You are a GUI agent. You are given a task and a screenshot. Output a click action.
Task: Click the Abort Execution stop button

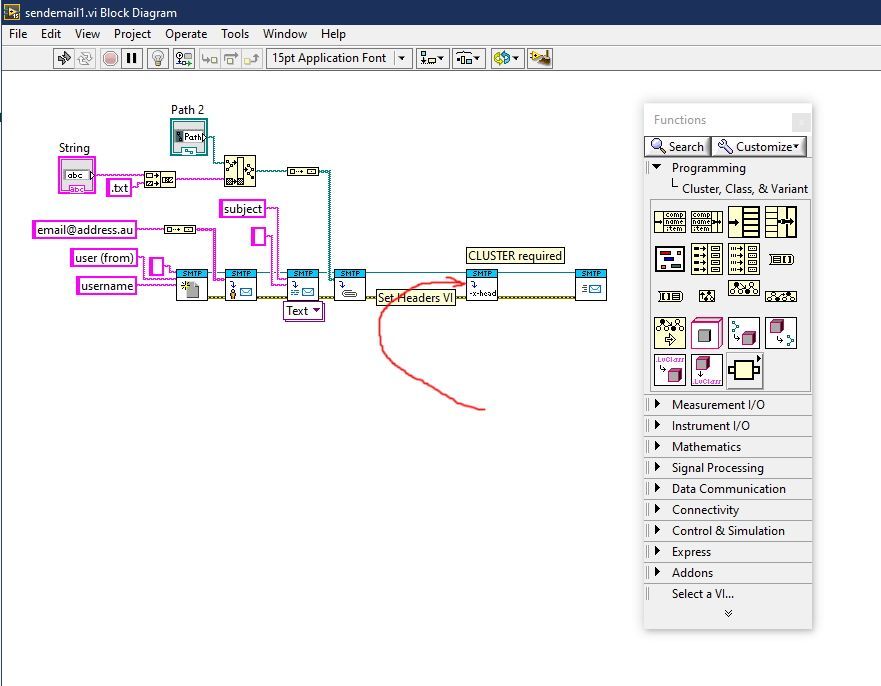110,58
